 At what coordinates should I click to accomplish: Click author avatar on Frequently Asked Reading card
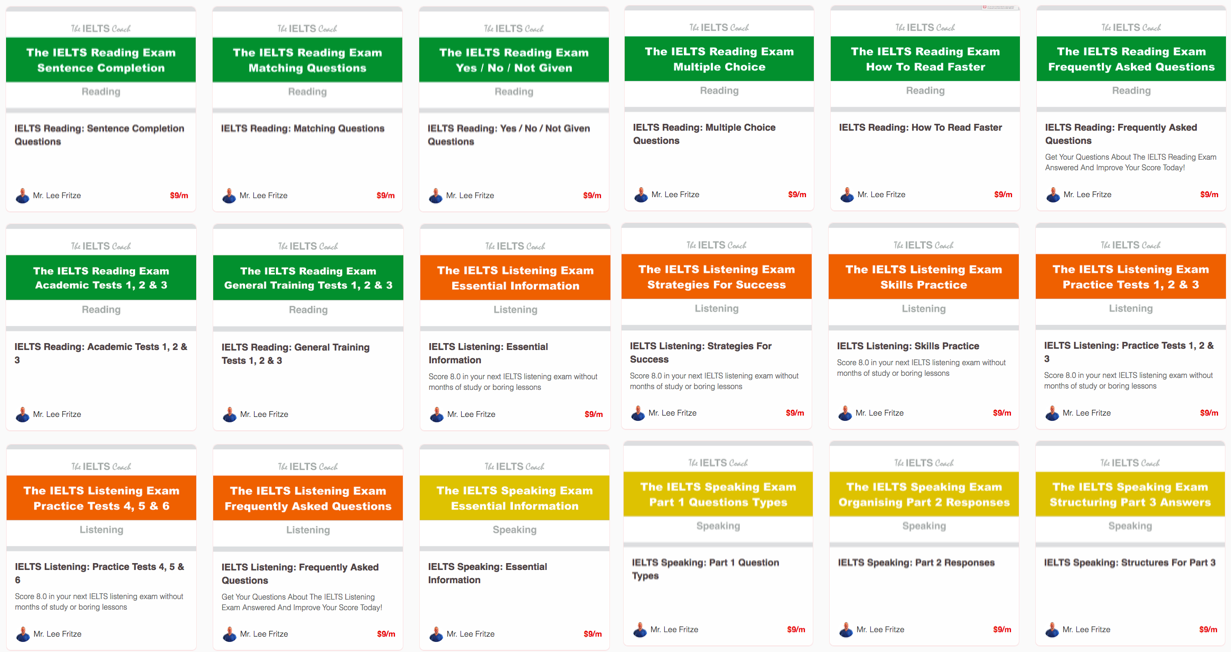pos(1052,195)
